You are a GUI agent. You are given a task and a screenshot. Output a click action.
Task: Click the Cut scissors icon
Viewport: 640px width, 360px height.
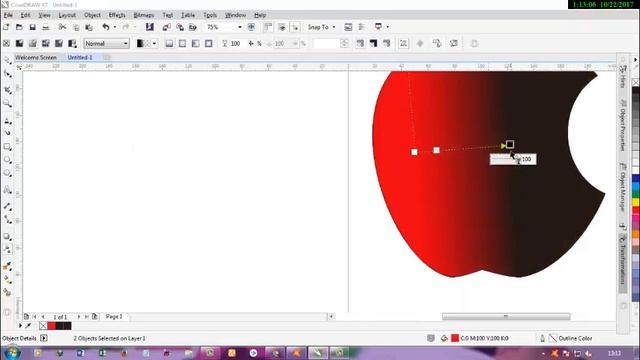click(x=62, y=27)
